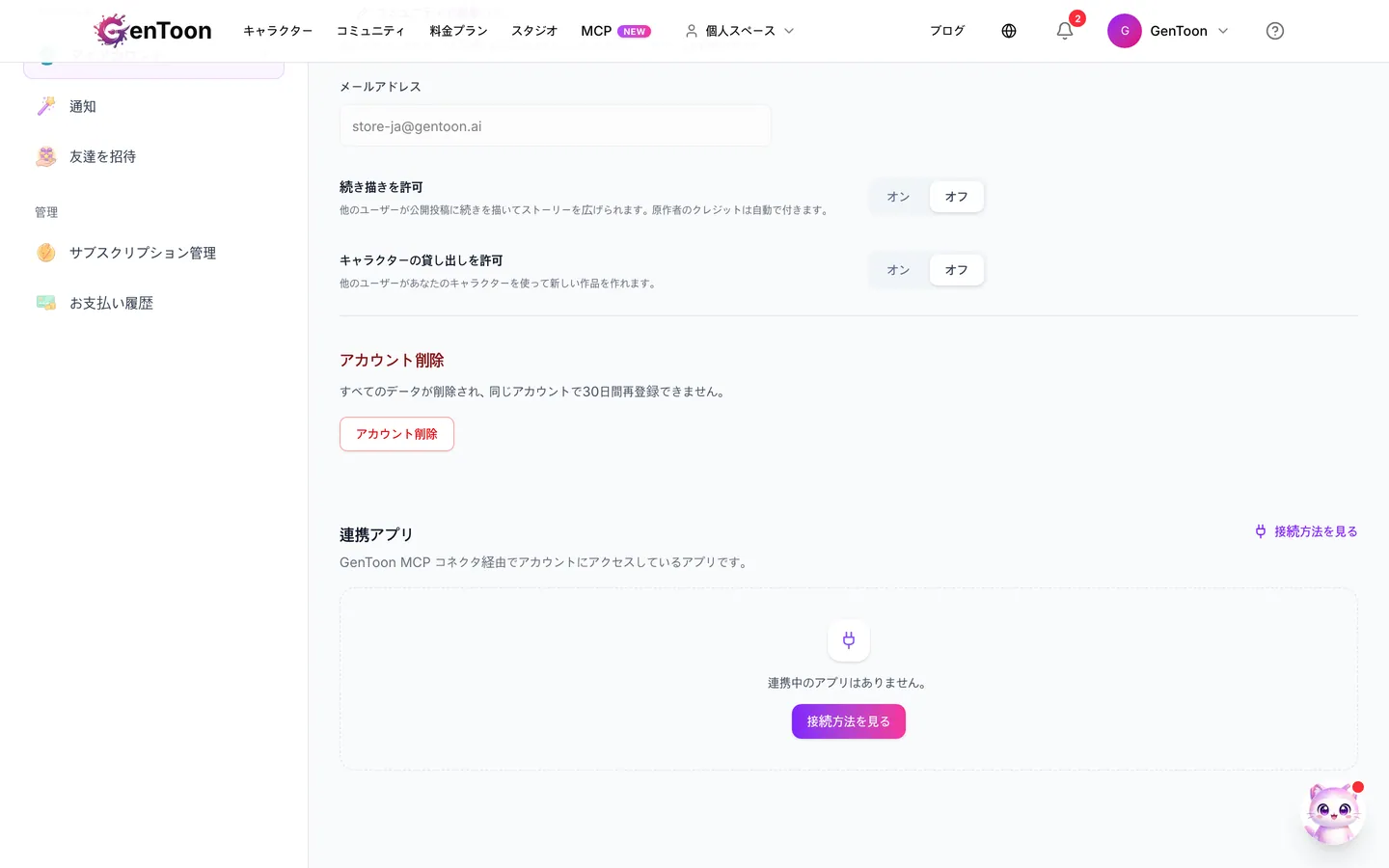Viewport: 1389px width, 868px height.
Task: Turn 続き描きを許可 to オフ
Action: (957, 197)
